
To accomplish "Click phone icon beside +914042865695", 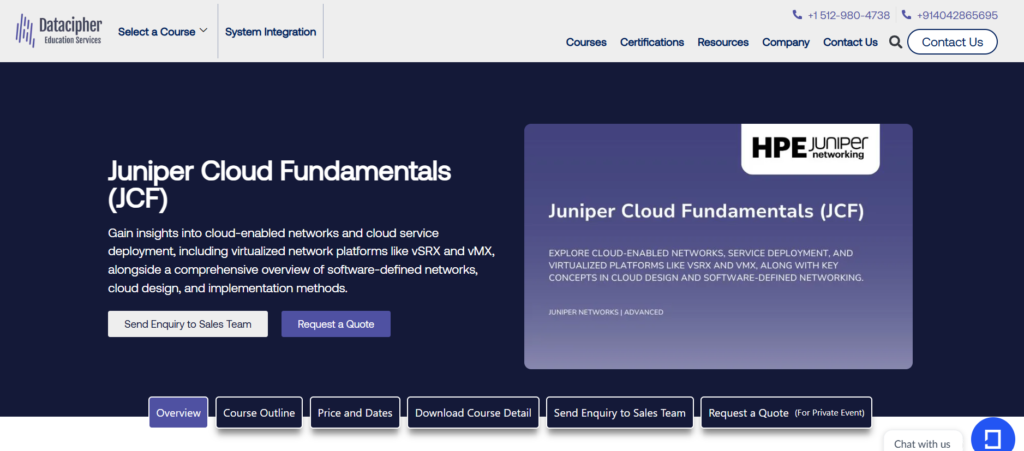I will coord(906,14).
